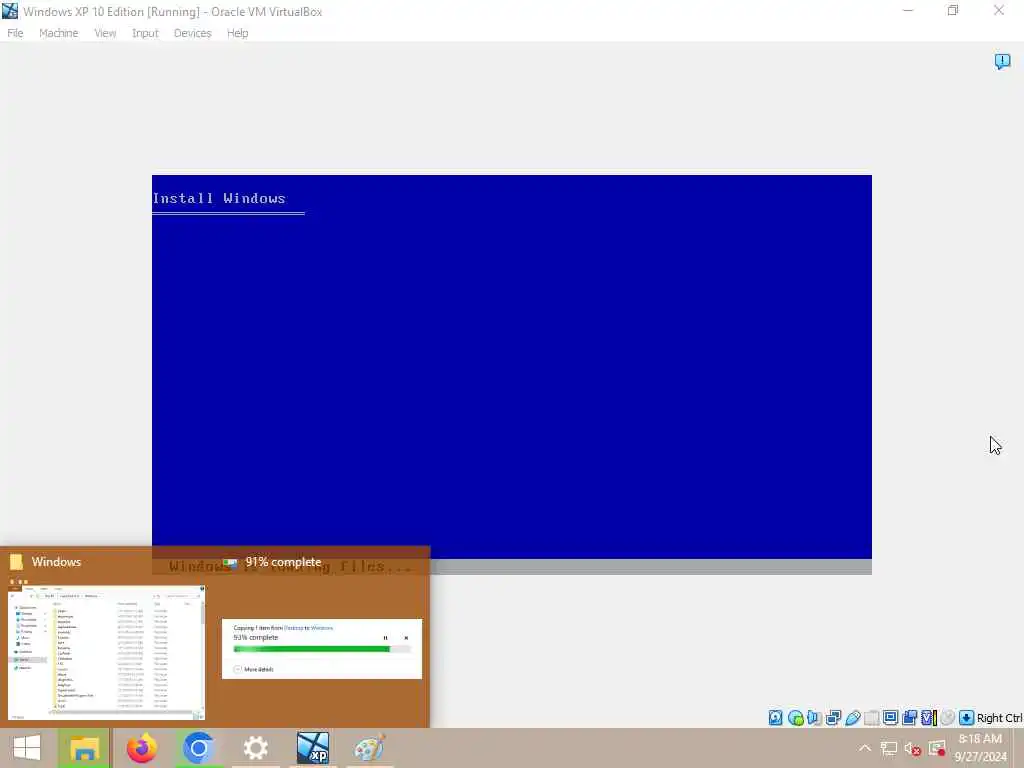
Task: Click the hard disk activity indicator
Action: click(775, 718)
